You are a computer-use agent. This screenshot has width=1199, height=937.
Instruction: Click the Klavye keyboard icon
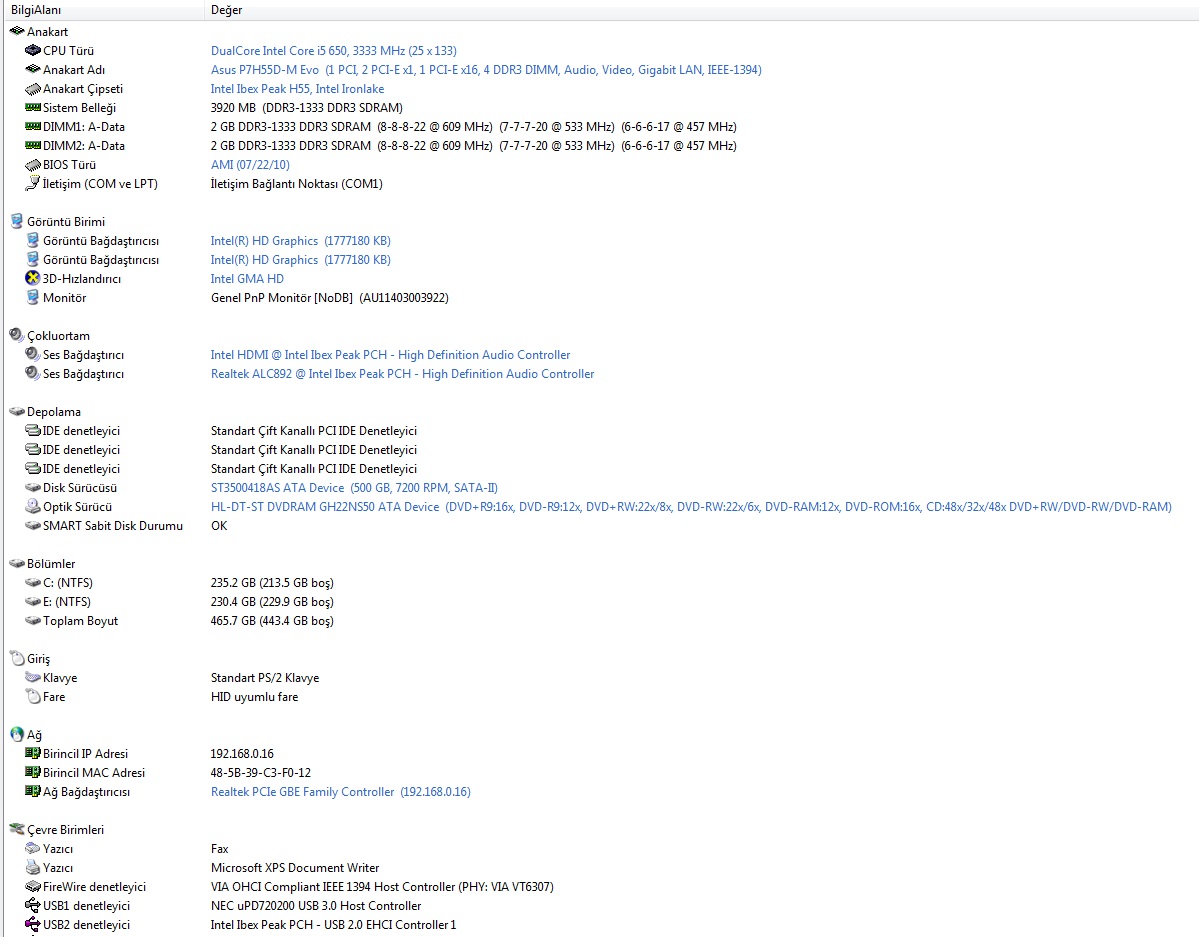point(32,678)
